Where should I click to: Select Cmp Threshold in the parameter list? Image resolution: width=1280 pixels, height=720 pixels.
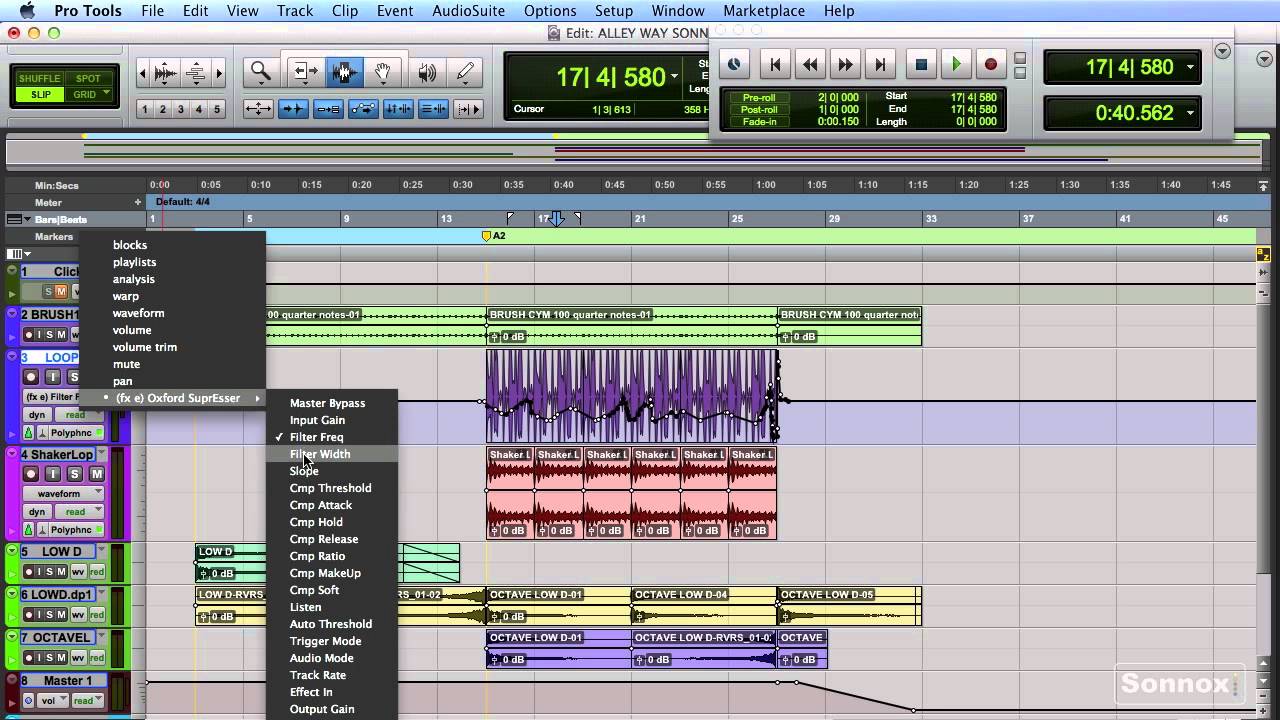pos(332,488)
